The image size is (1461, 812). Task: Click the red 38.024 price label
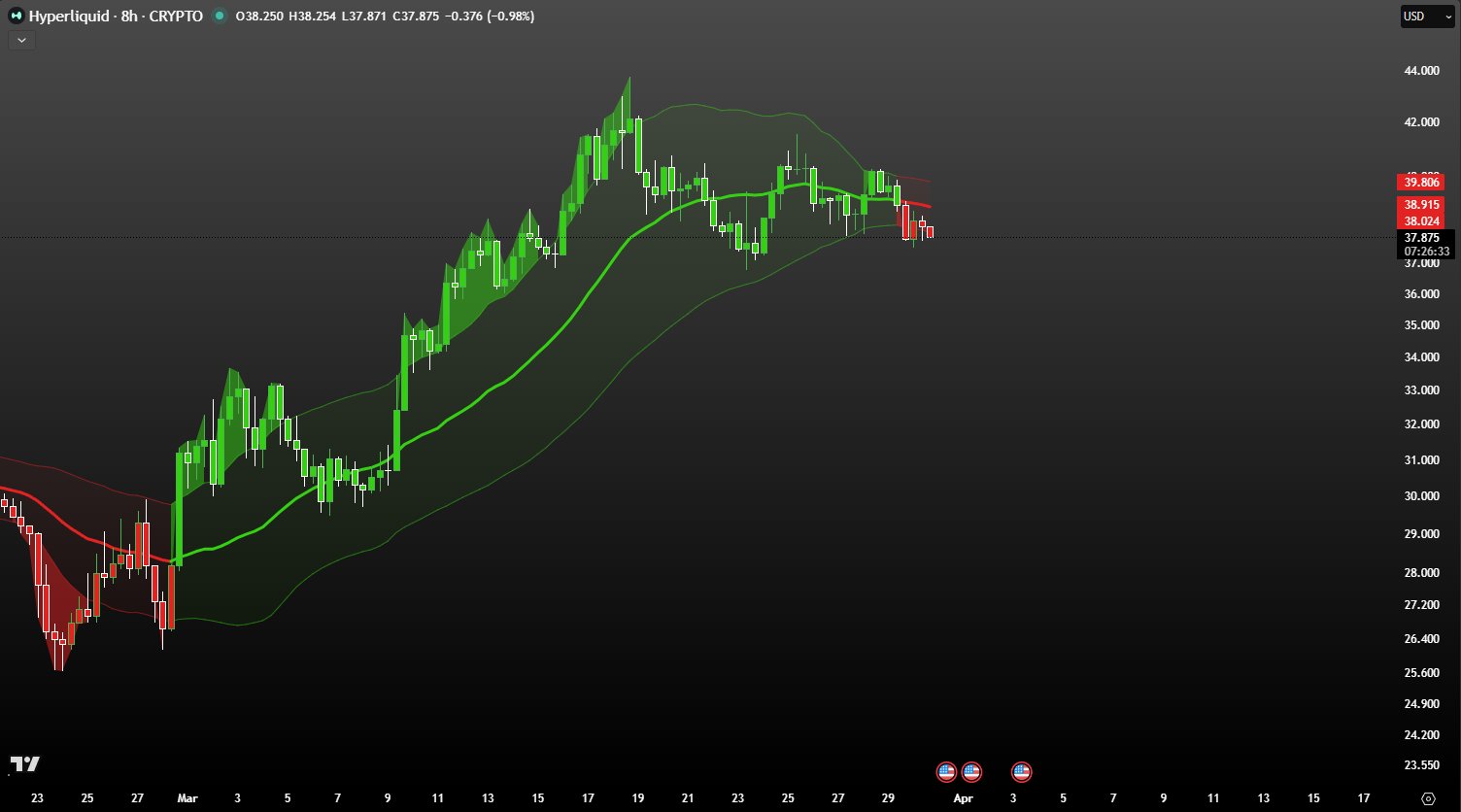1420,221
